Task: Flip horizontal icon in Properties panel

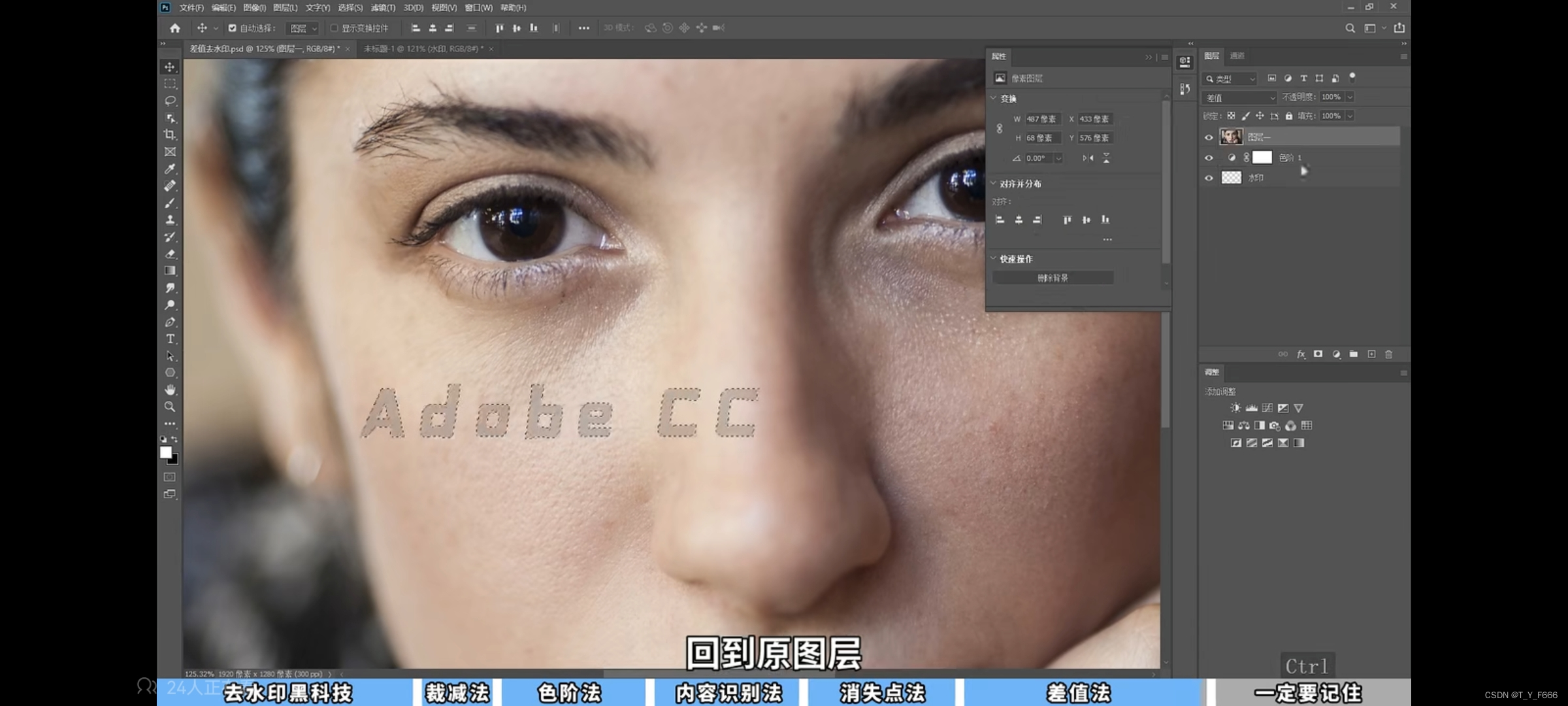Action: tap(1088, 158)
